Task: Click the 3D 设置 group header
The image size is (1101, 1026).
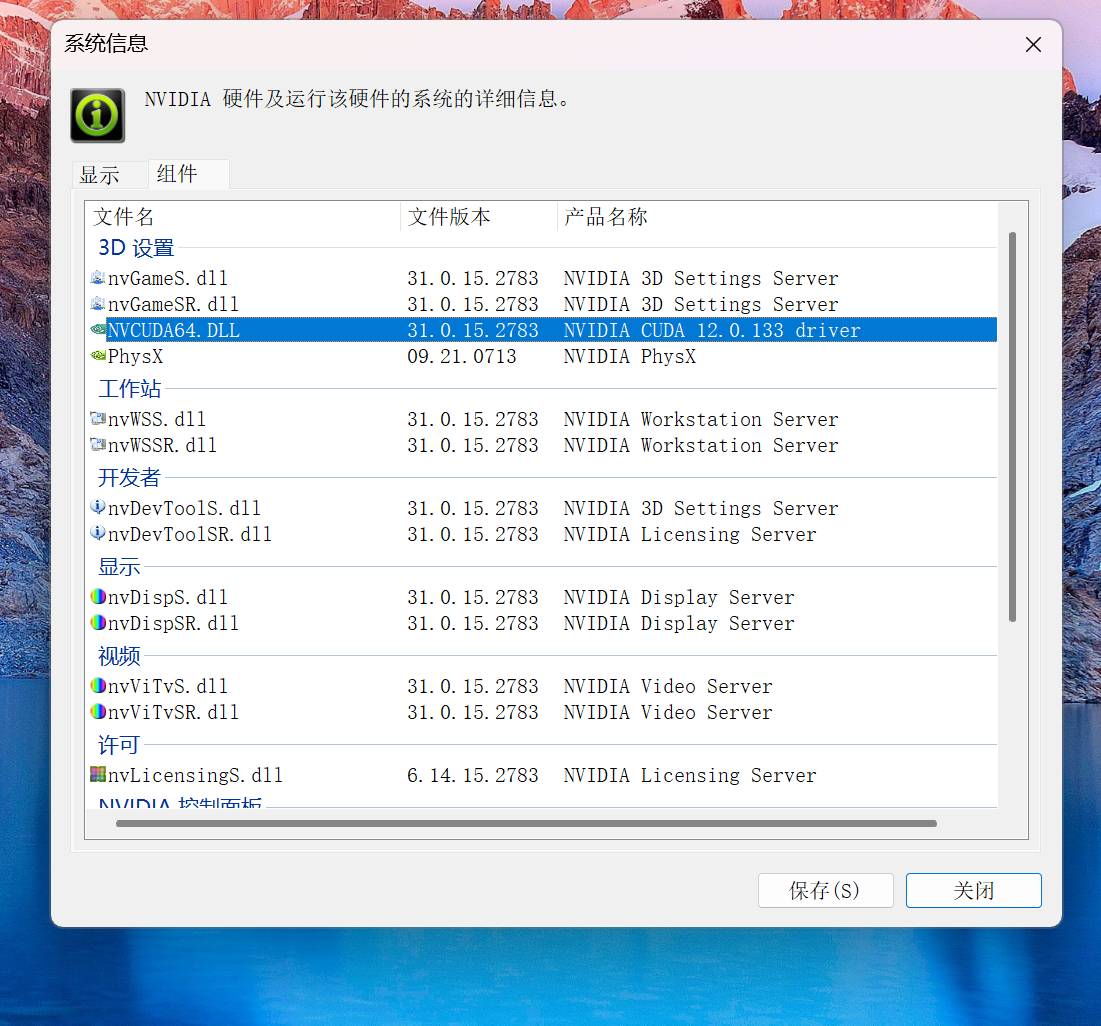Action: pos(136,248)
